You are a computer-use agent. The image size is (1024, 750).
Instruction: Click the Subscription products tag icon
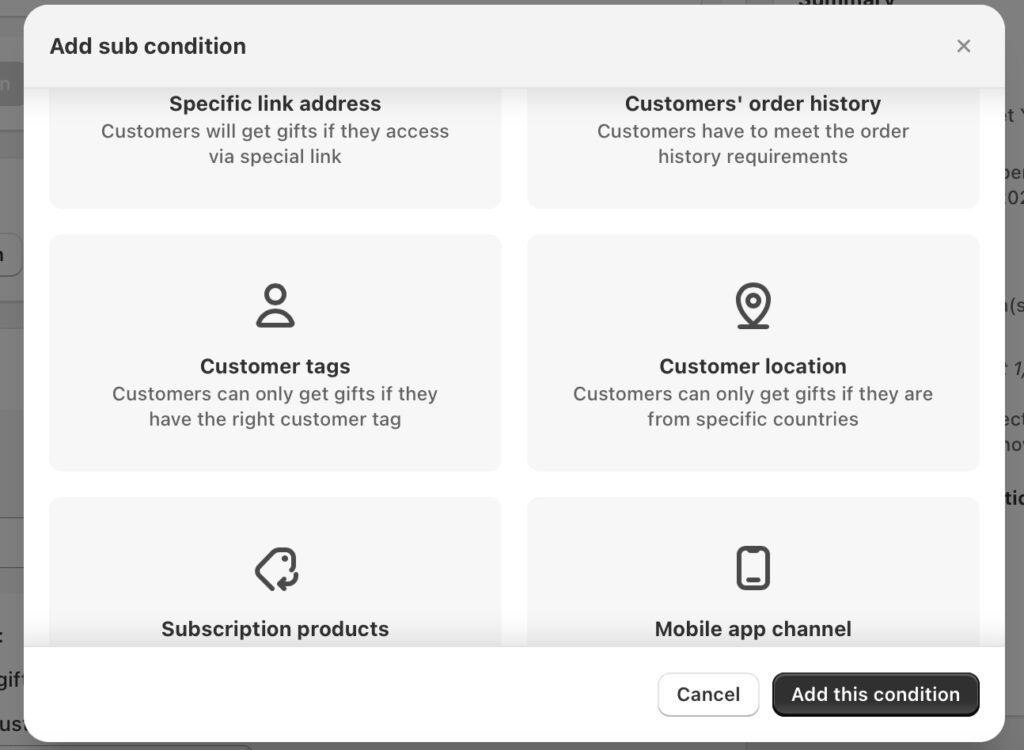pyautogui.click(x=275, y=569)
